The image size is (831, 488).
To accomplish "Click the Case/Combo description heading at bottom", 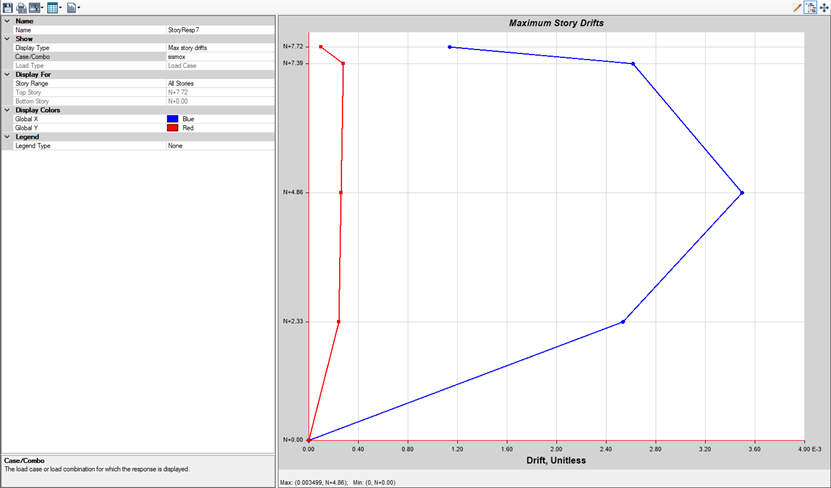I will (x=24, y=461).
